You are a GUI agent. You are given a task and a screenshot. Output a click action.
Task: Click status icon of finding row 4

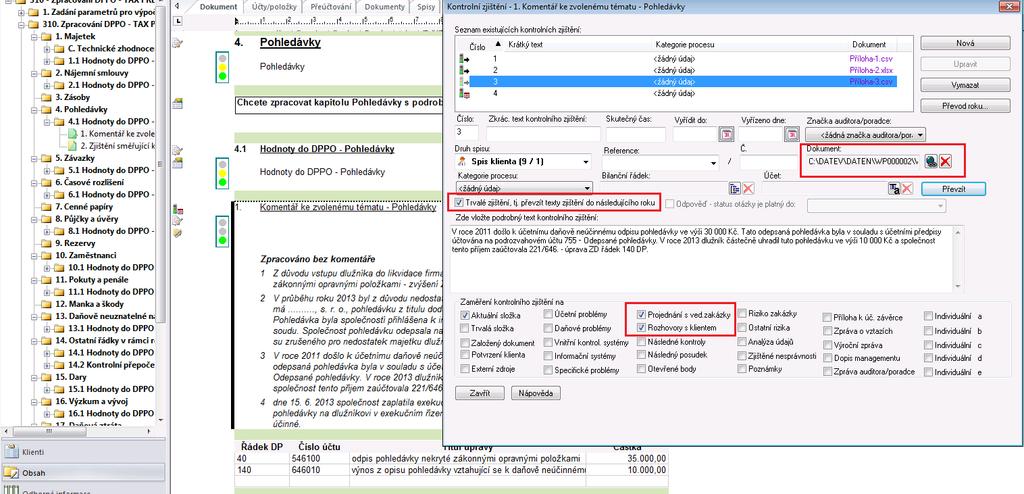point(464,94)
